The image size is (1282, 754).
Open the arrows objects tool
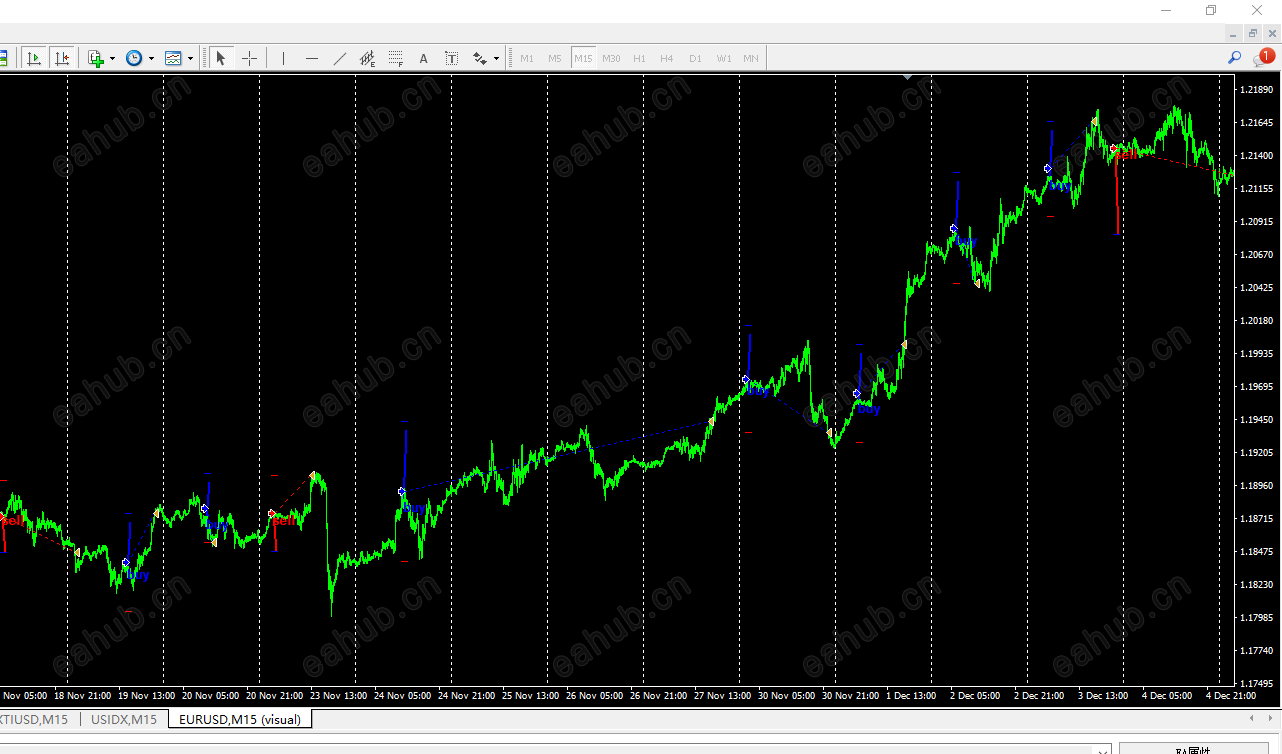480,58
